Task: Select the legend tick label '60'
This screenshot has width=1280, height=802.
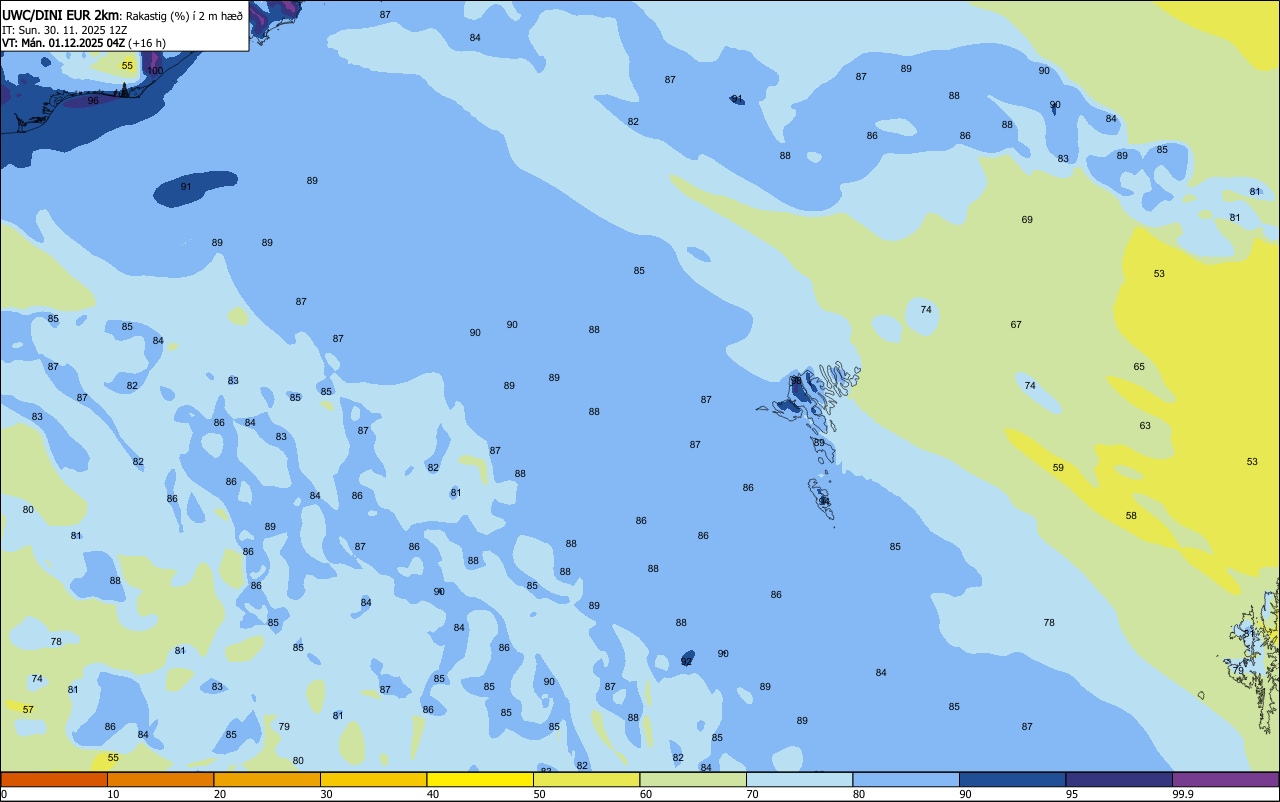Action: (645, 794)
